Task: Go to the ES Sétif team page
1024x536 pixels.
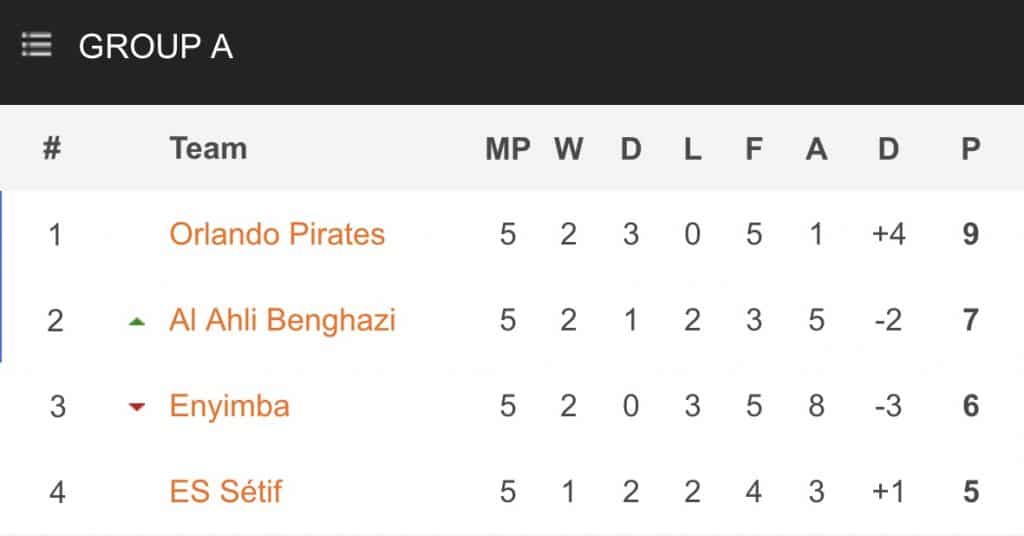Action: pyautogui.click(x=225, y=492)
